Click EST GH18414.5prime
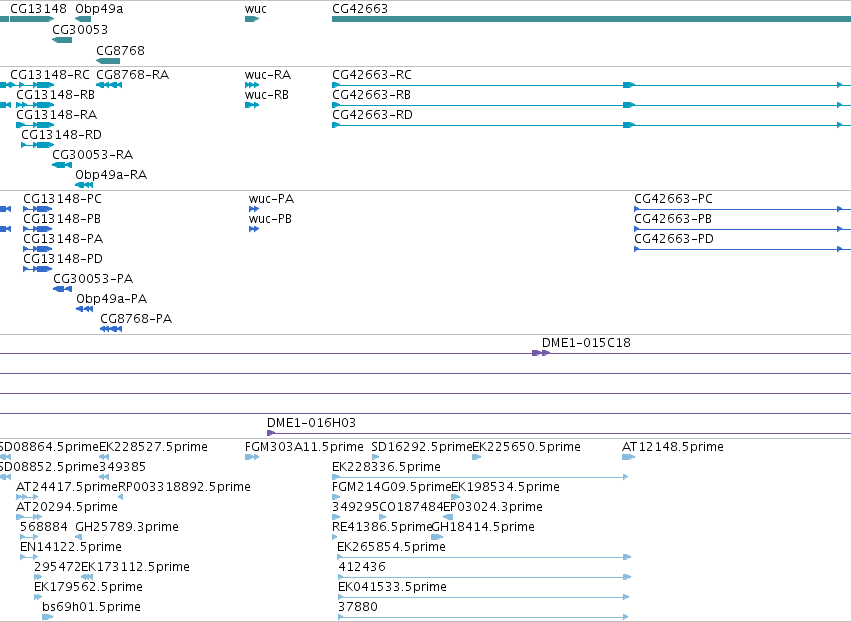 tap(483, 527)
